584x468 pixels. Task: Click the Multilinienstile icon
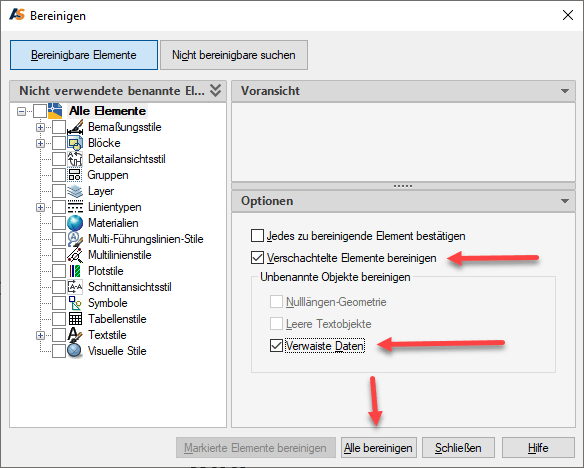(x=75, y=255)
